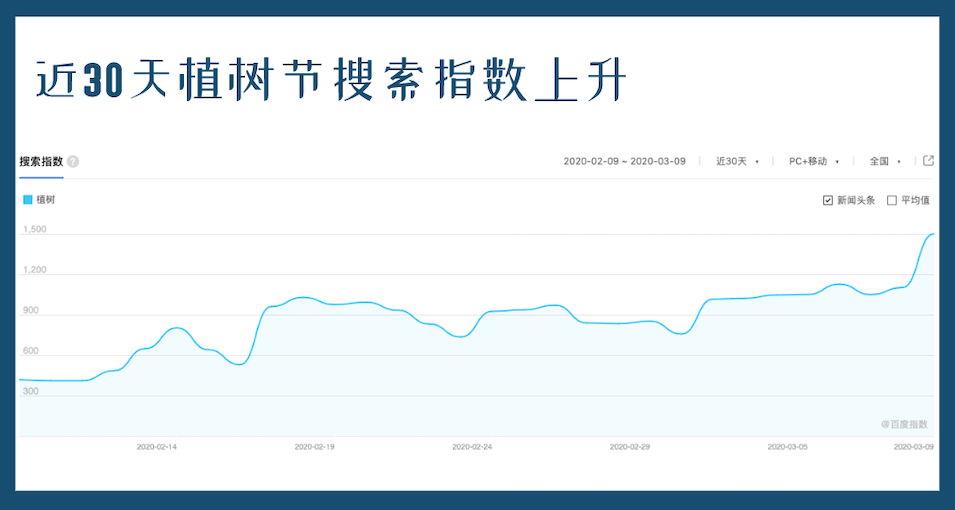This screenshot has width=955, height=510.
Task: Click the help question mark beside 搜索指数
Action: pyautogui.click(x=73, y=162)
